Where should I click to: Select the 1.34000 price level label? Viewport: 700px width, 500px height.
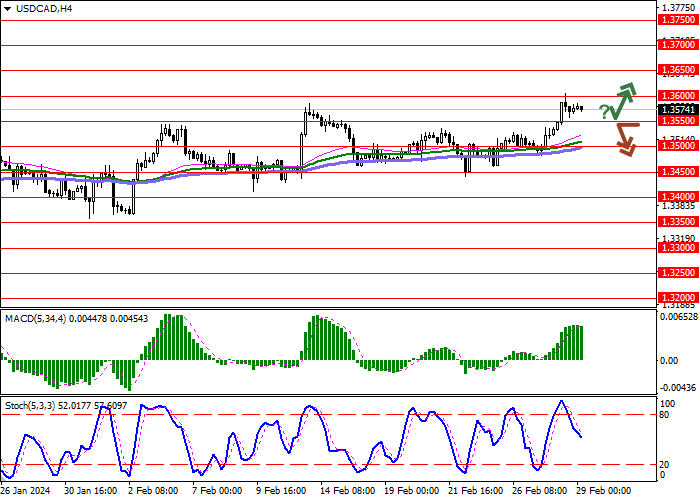tap(679, 196)
